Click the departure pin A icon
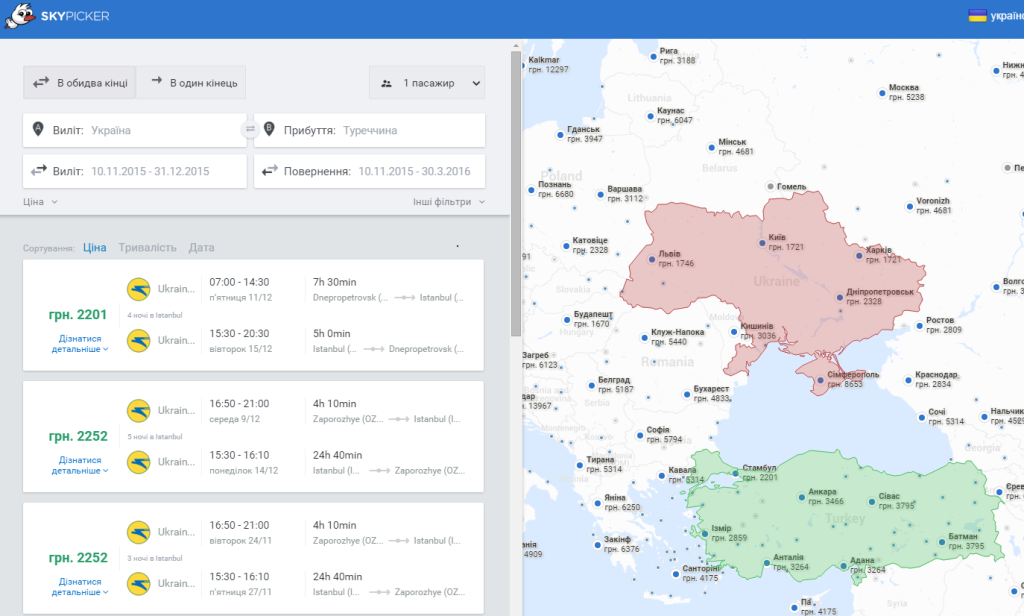Screen dimensions: 1024x616 (38, 129)
